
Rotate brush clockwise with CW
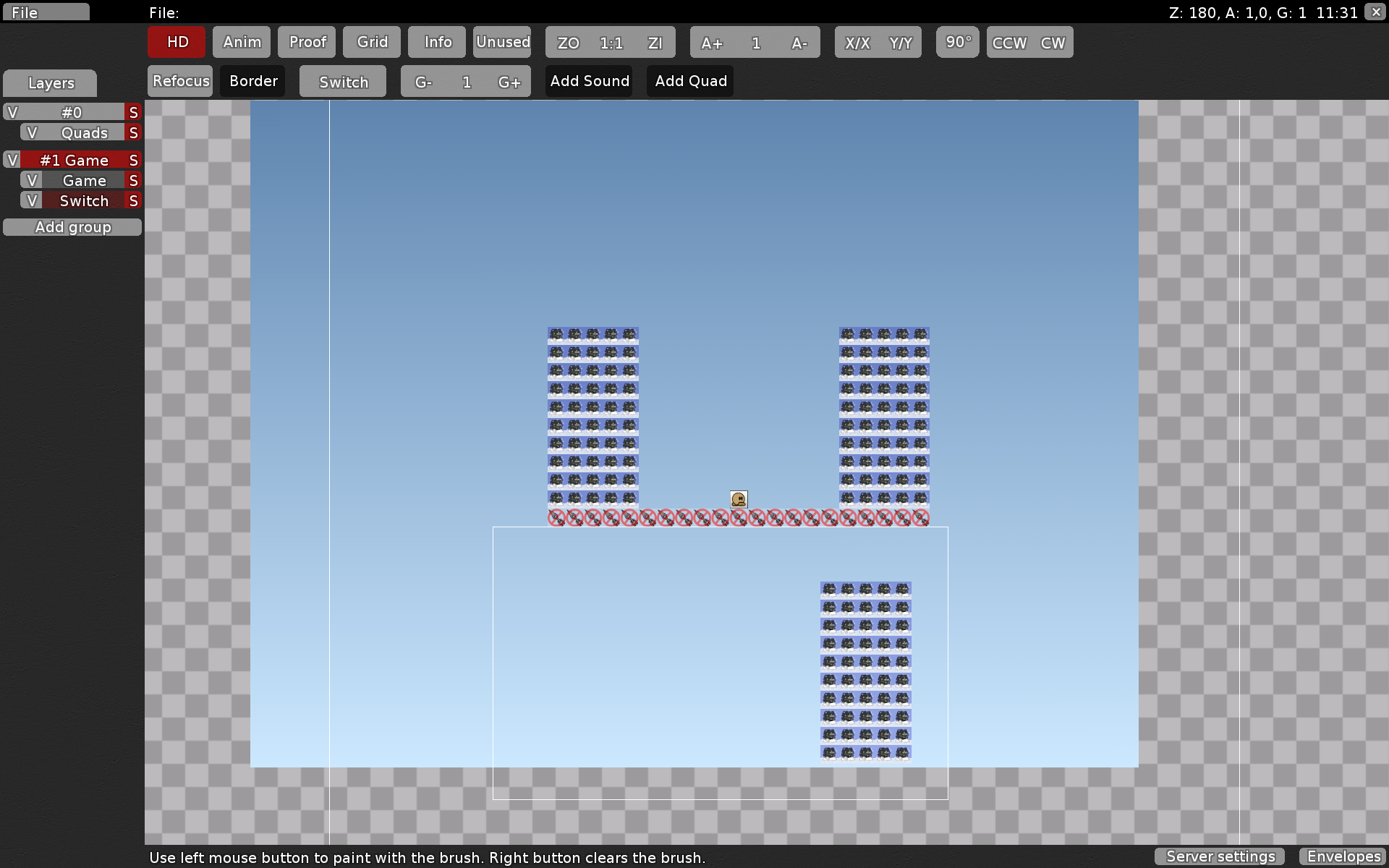(1053, 43)
